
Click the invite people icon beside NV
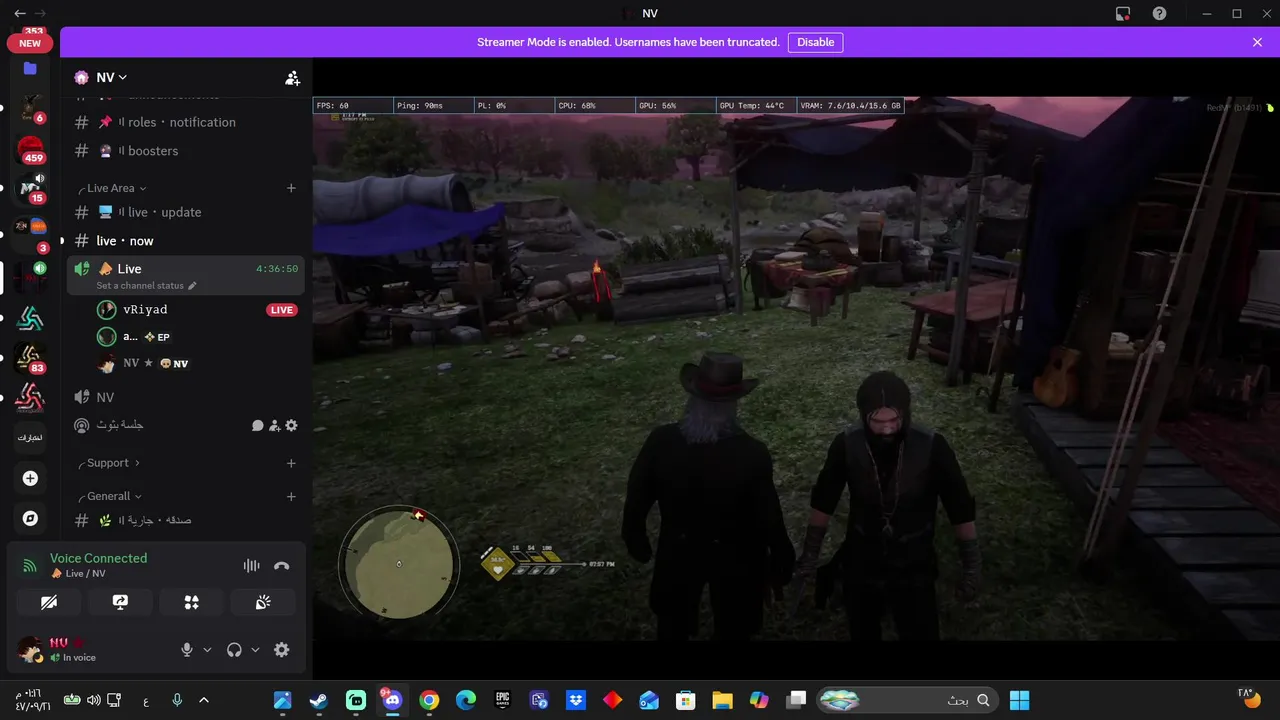click(292, 77)
